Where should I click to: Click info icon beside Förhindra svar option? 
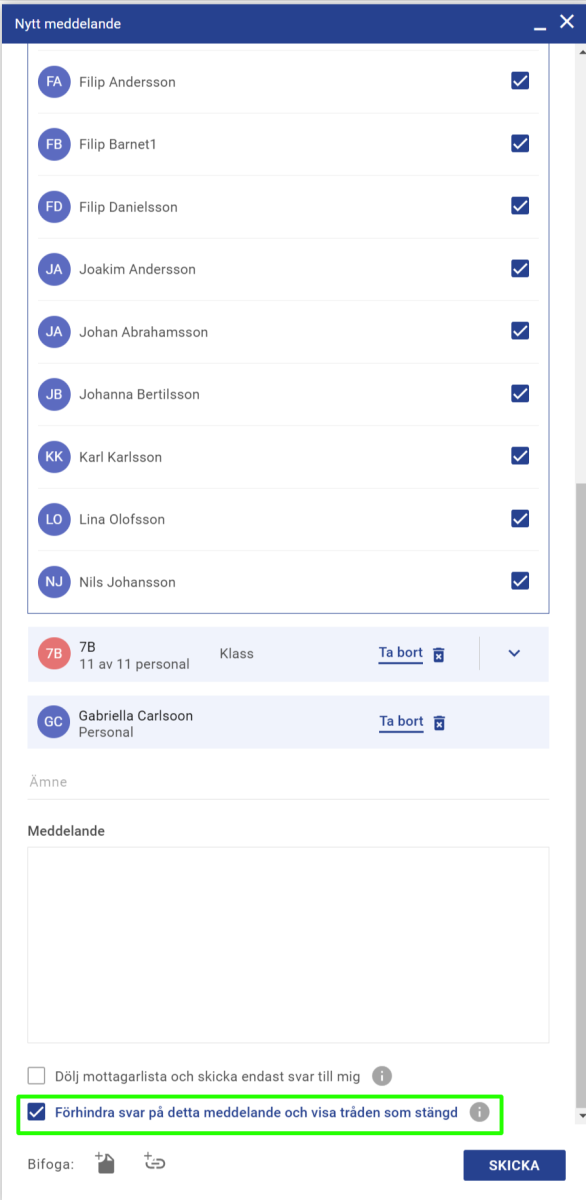pyautogui.click(x=480, y=1112)
